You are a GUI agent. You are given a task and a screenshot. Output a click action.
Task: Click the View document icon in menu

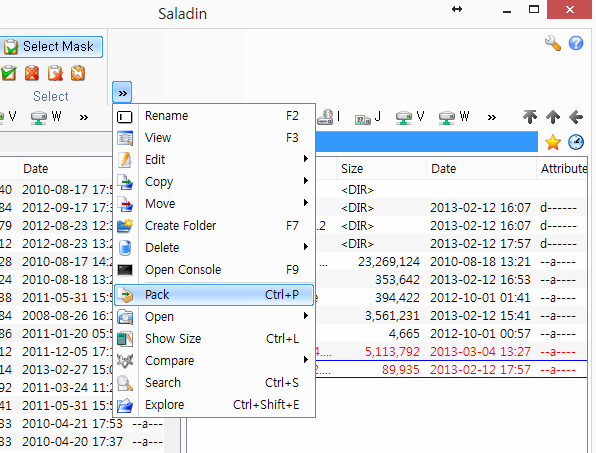(x=125, y=138)
